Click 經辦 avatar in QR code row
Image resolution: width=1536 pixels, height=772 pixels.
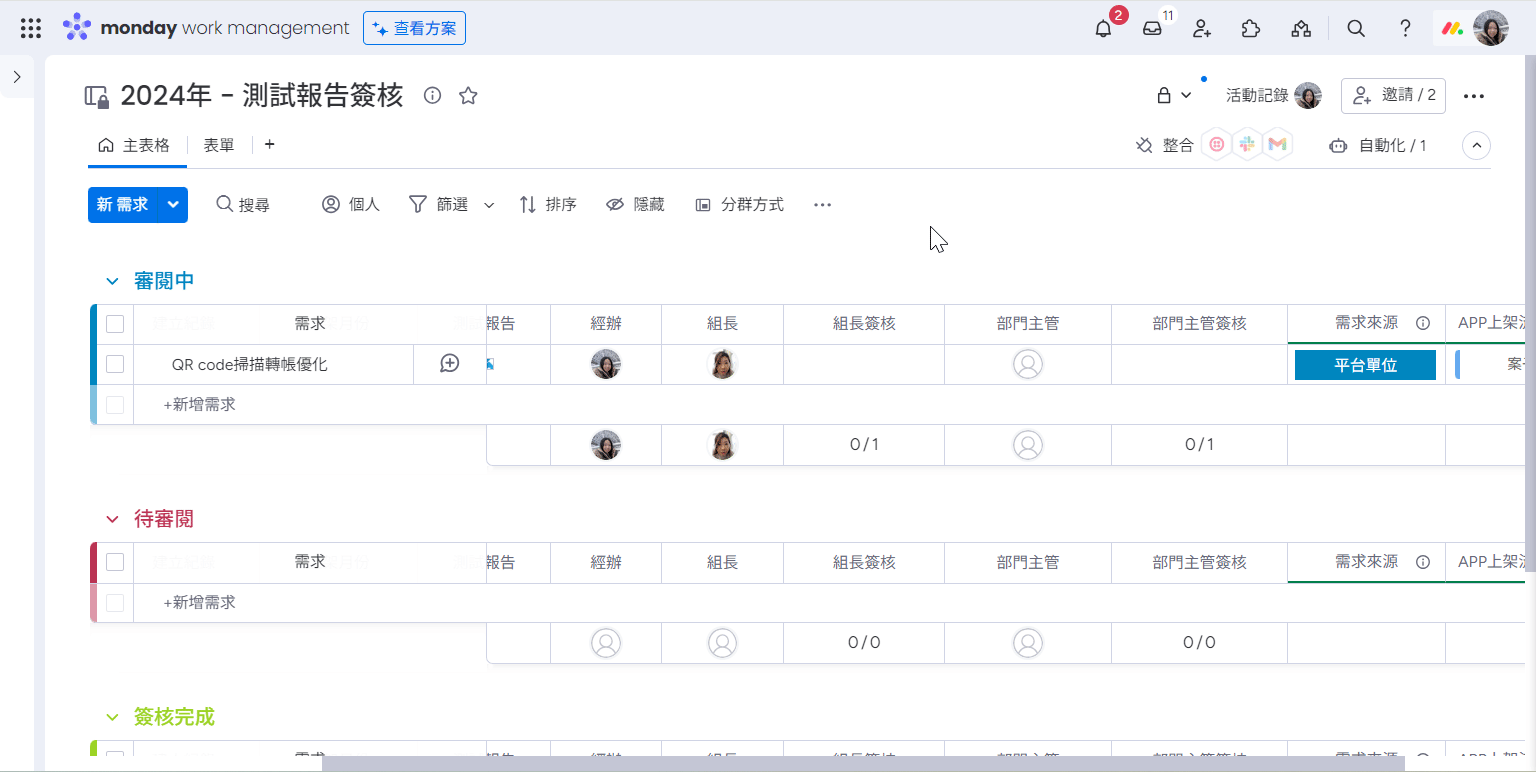[606, 364]
